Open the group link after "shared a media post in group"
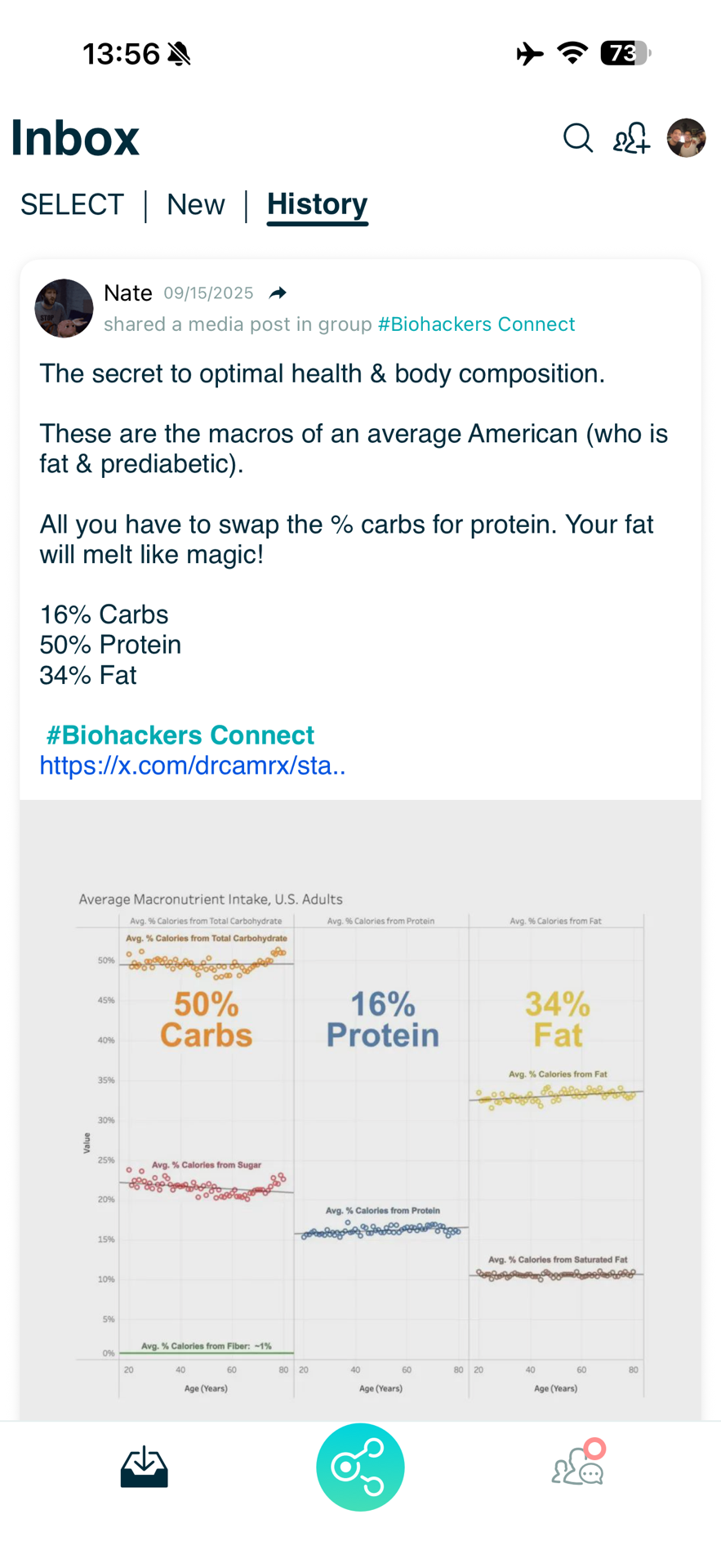Image resolution: width=721 pixels, height=1568 pixels. point(476,324)
